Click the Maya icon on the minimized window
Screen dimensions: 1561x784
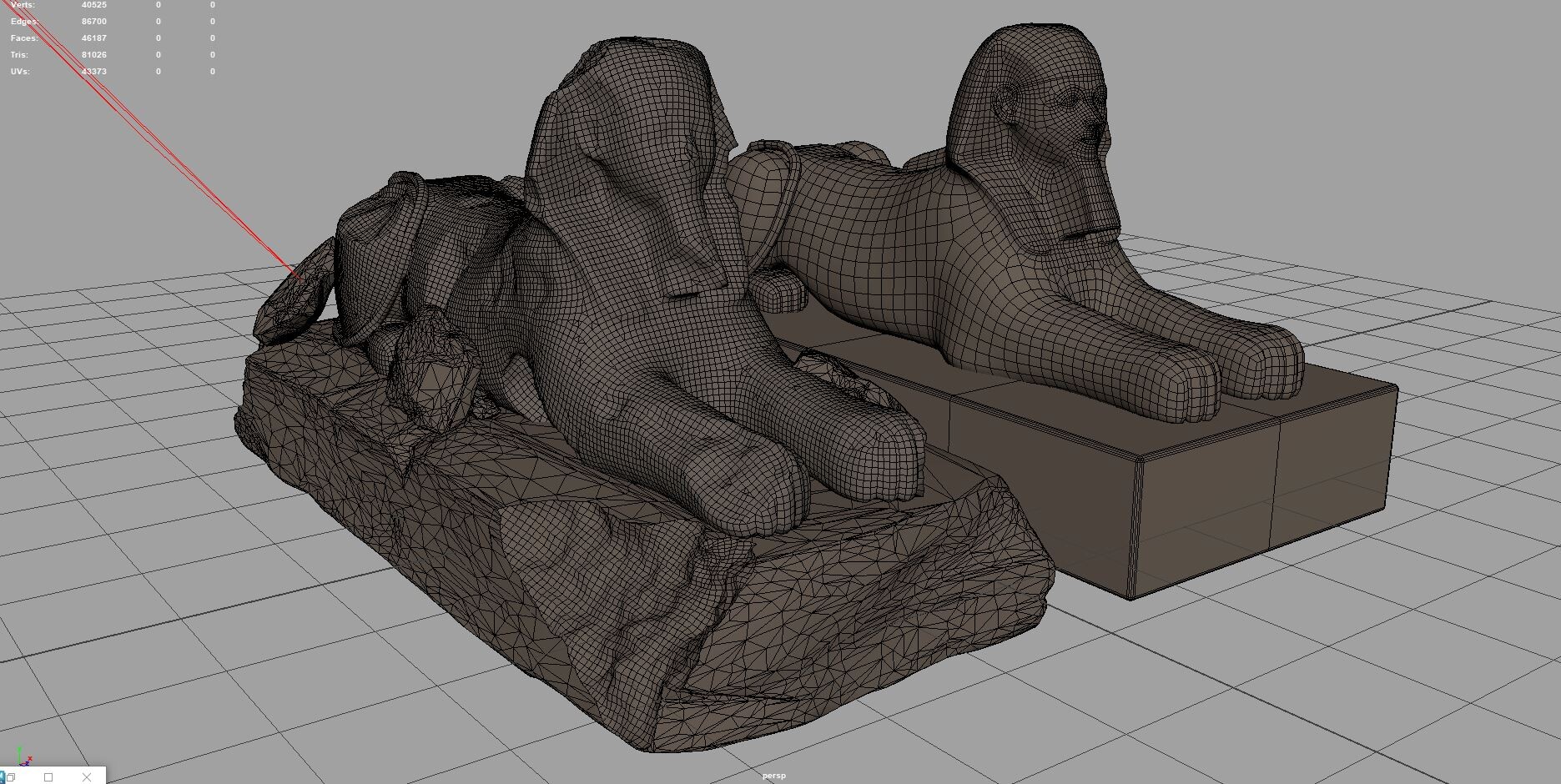(3, 777)
